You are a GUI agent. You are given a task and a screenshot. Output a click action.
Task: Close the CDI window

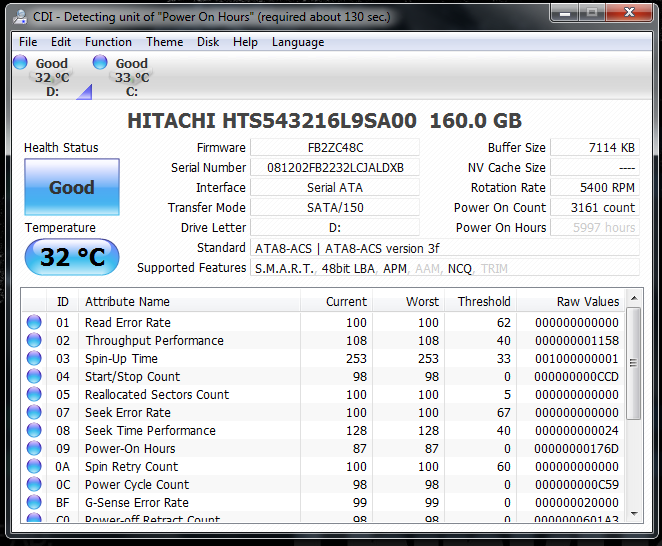coord(629,13)
